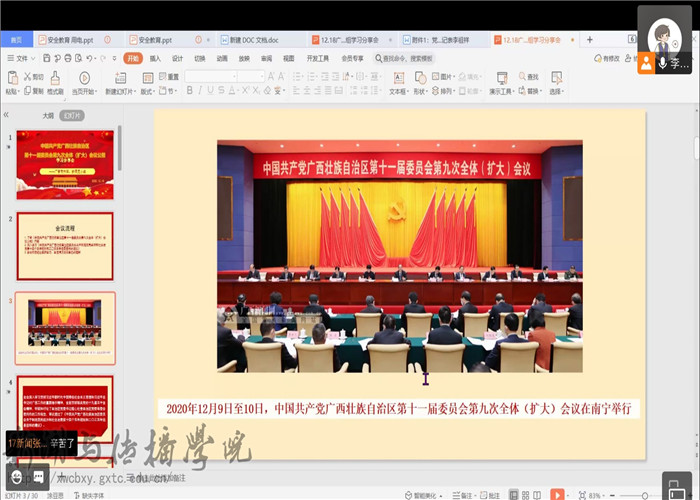The height and width of the screenshot is (500, 700).
Task: Click the Find (查找) magnifier icon
Action: tap(522, 76)
